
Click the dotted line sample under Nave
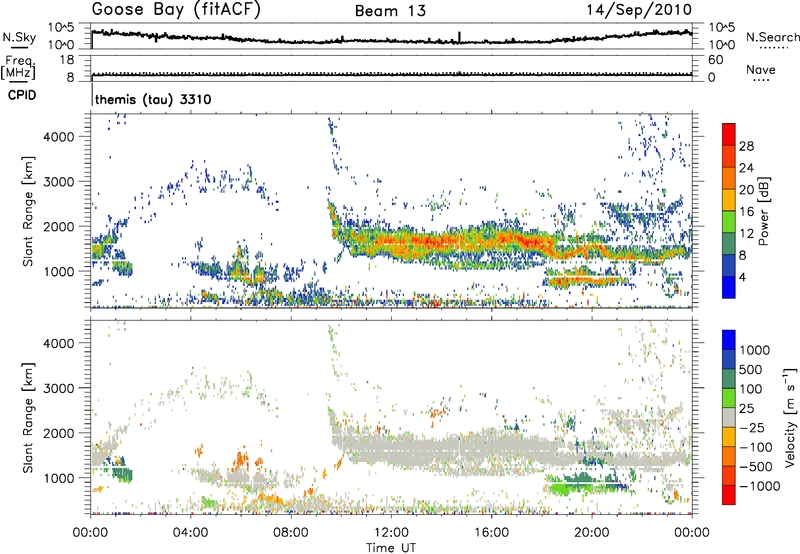coord(761,81)
